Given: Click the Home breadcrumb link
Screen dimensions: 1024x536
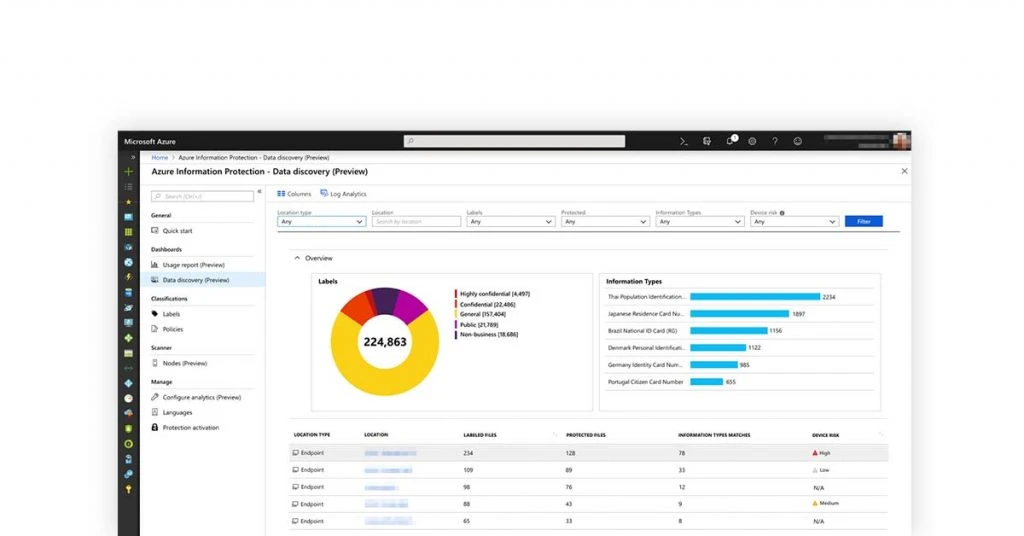Looking at the screenshot, I should pos(159,157).
